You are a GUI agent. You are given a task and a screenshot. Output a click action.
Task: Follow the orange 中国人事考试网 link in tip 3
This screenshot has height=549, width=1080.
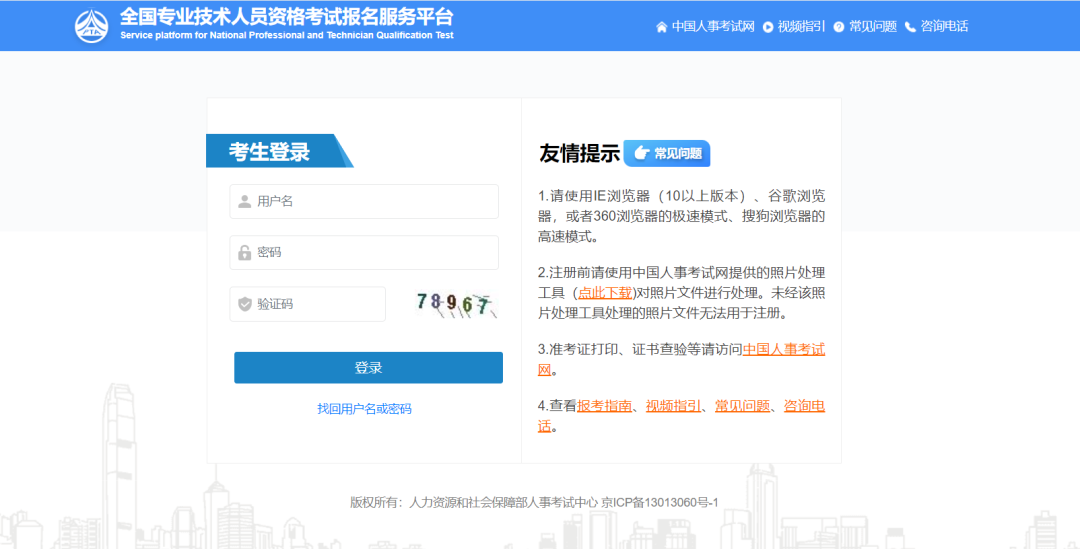[x=783, y=350]
